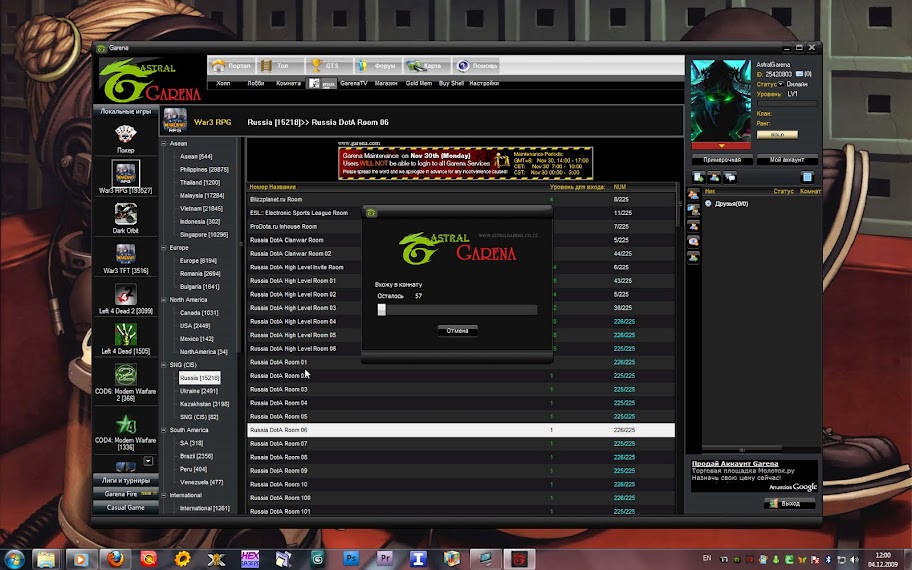The image size is (912, 570).
Task: Click the Продай Аккаунт Garena ad link
Action: click(735, 464)
